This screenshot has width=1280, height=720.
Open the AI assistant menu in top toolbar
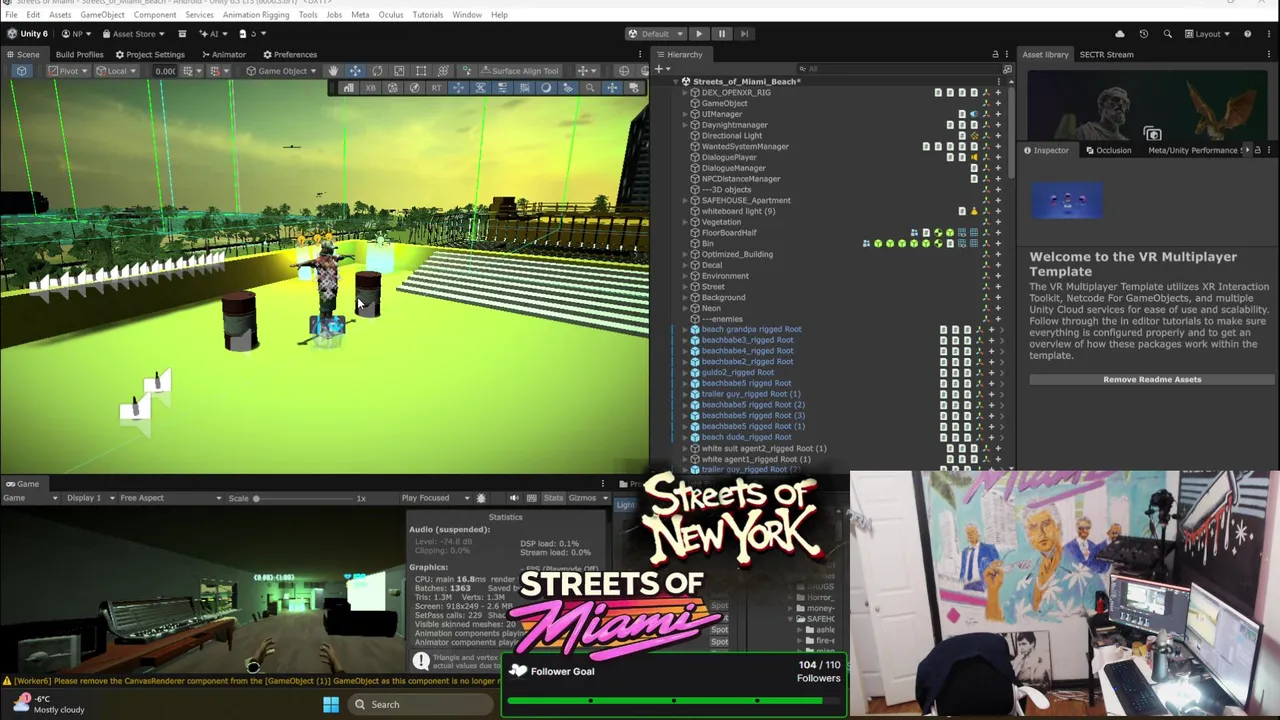click(x=214, y=34)
